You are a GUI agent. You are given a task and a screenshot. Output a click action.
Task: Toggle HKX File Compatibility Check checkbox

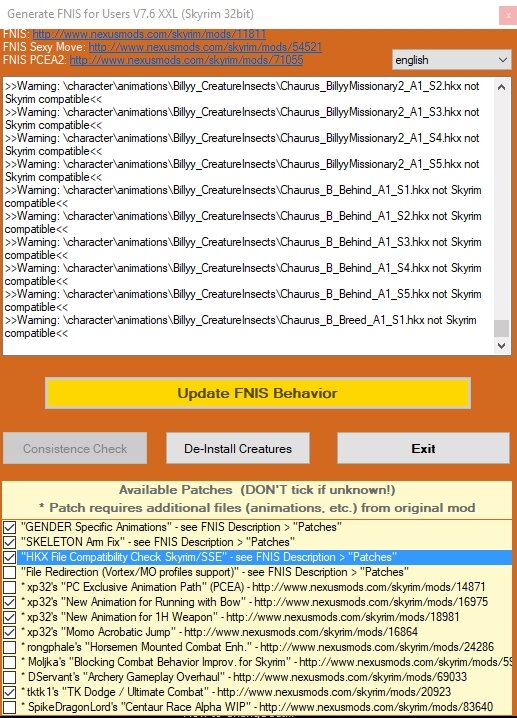(10, 557)
